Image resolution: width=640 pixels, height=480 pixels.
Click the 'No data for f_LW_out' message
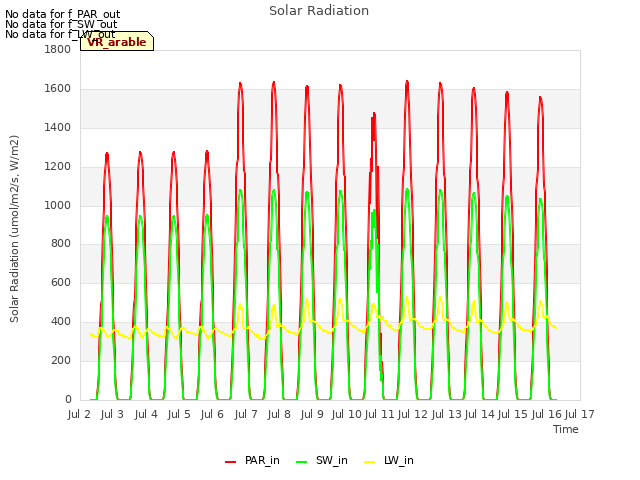coord(60,34)
